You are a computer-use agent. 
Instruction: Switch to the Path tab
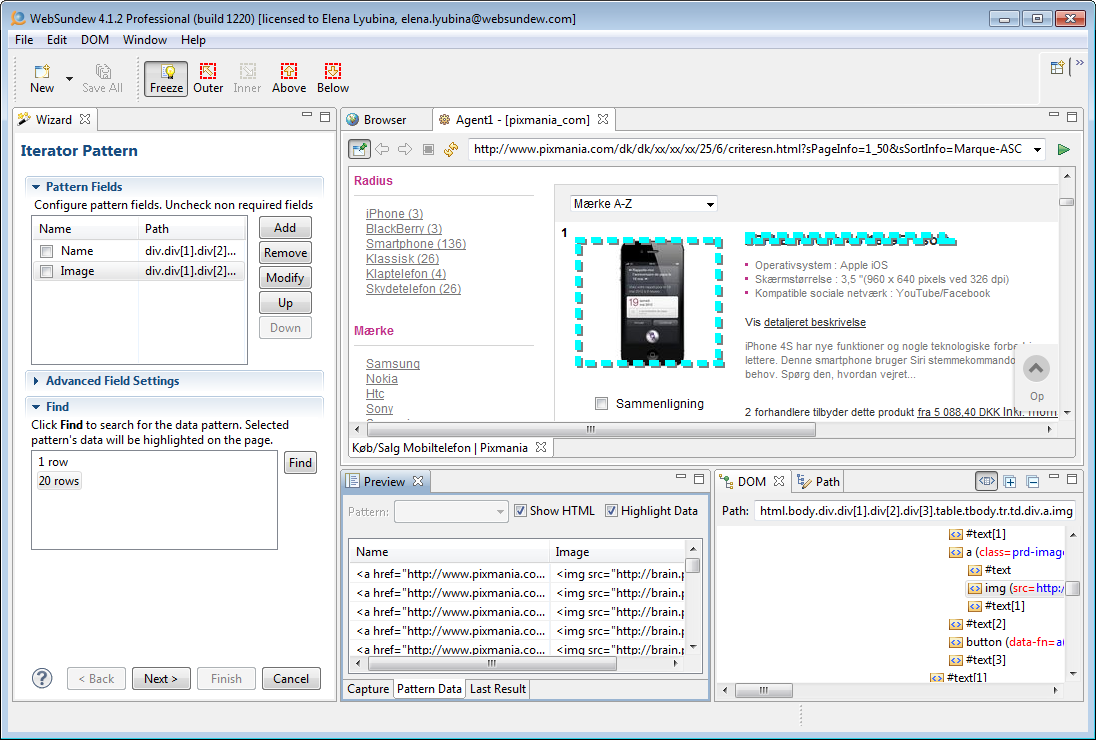pyautogui.click(x=819, y=481)
